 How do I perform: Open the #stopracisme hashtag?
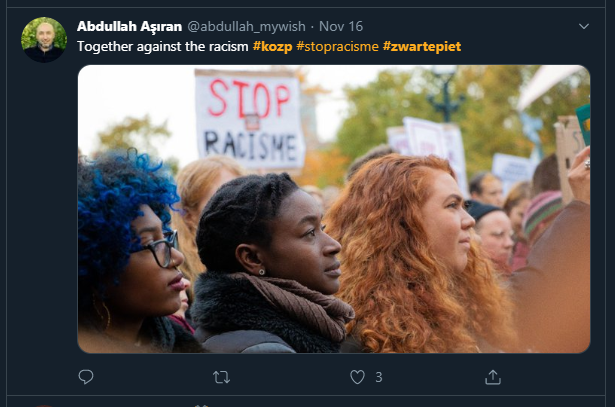click(337, 47)
